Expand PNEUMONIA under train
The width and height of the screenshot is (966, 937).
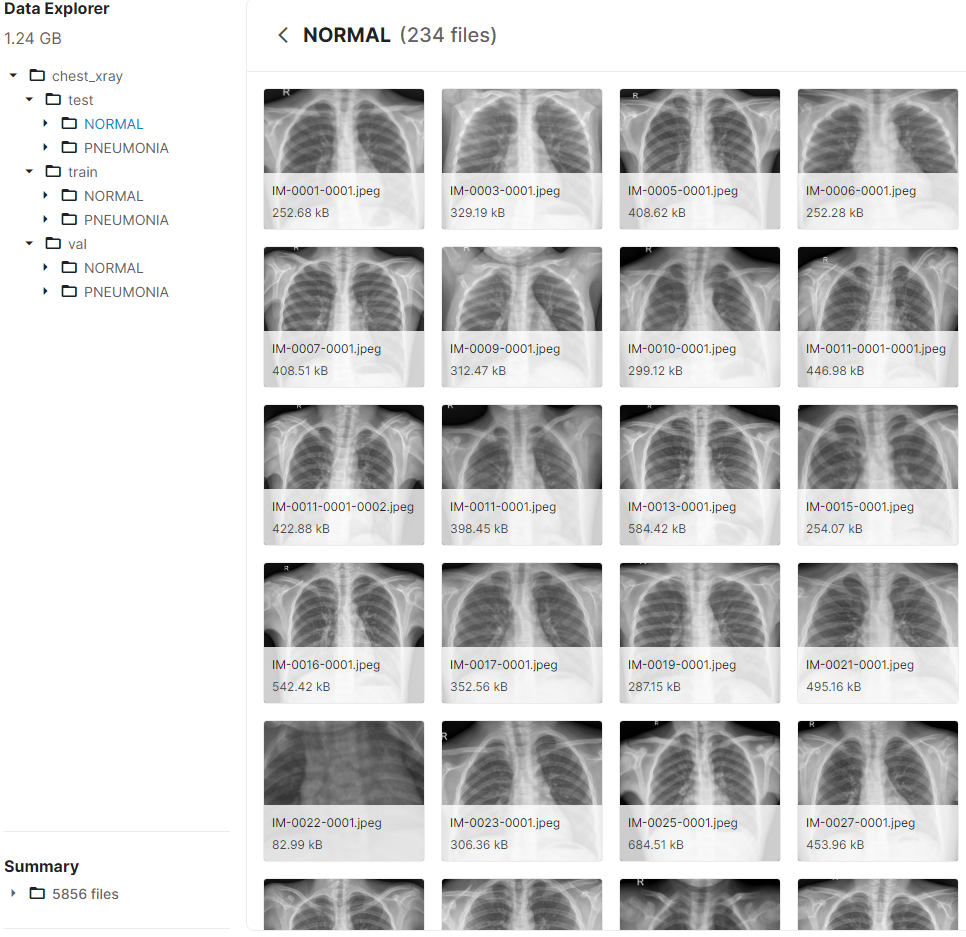[x=45, y=219]
